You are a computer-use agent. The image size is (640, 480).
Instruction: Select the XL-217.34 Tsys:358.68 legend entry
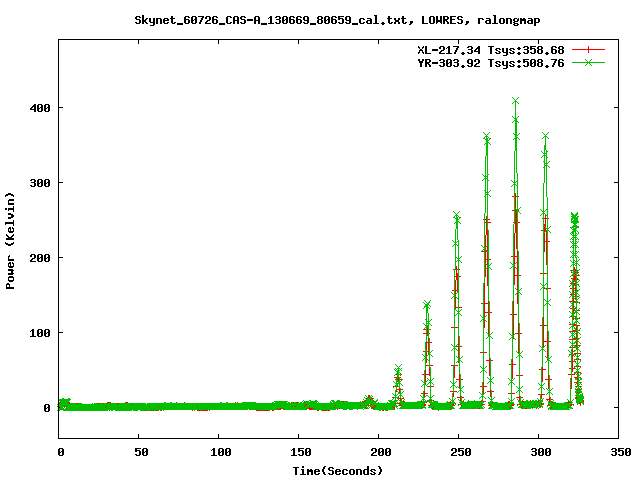pos(490,50)
